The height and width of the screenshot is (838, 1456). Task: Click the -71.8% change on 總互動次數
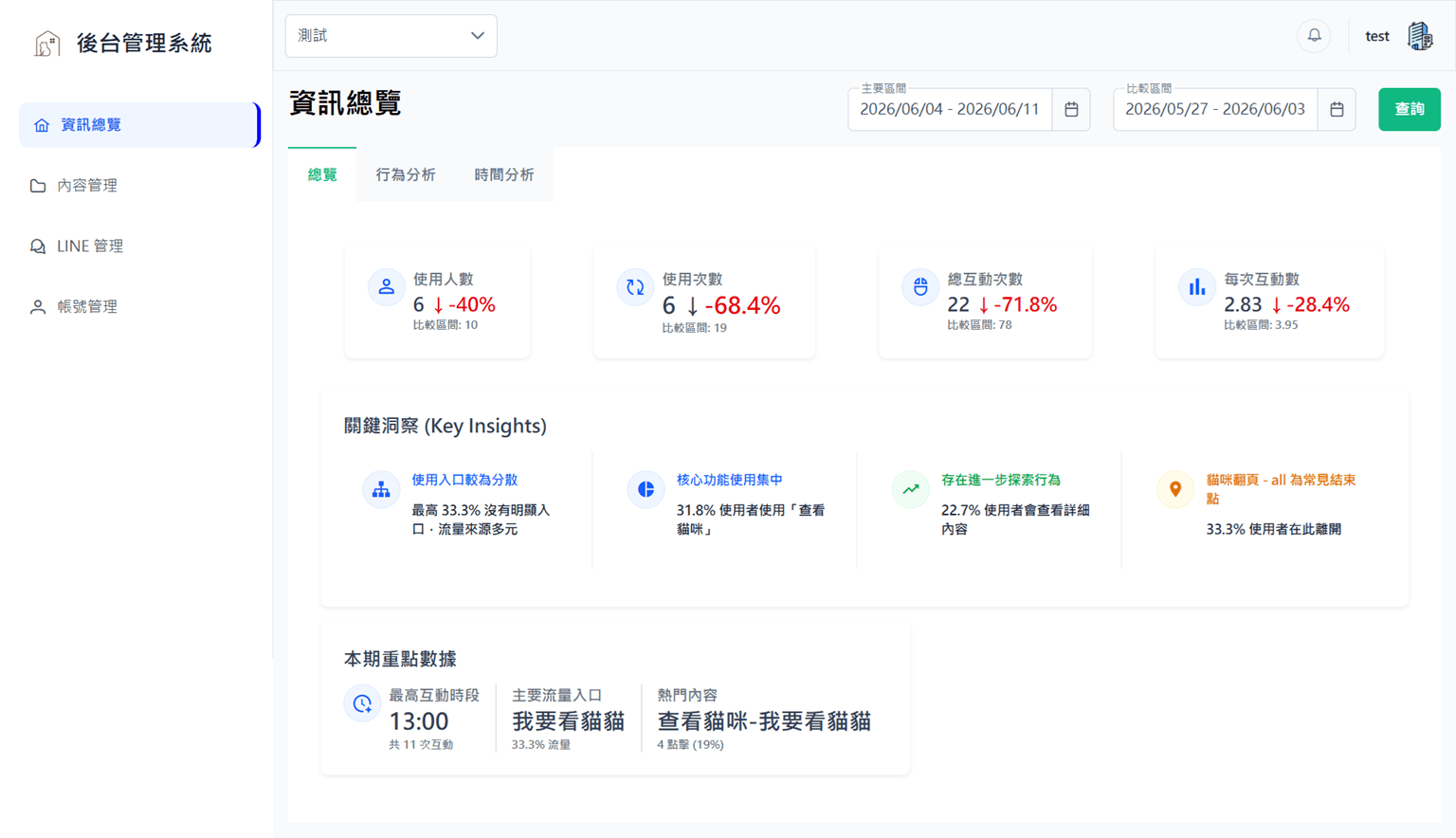pos(1018,305)
